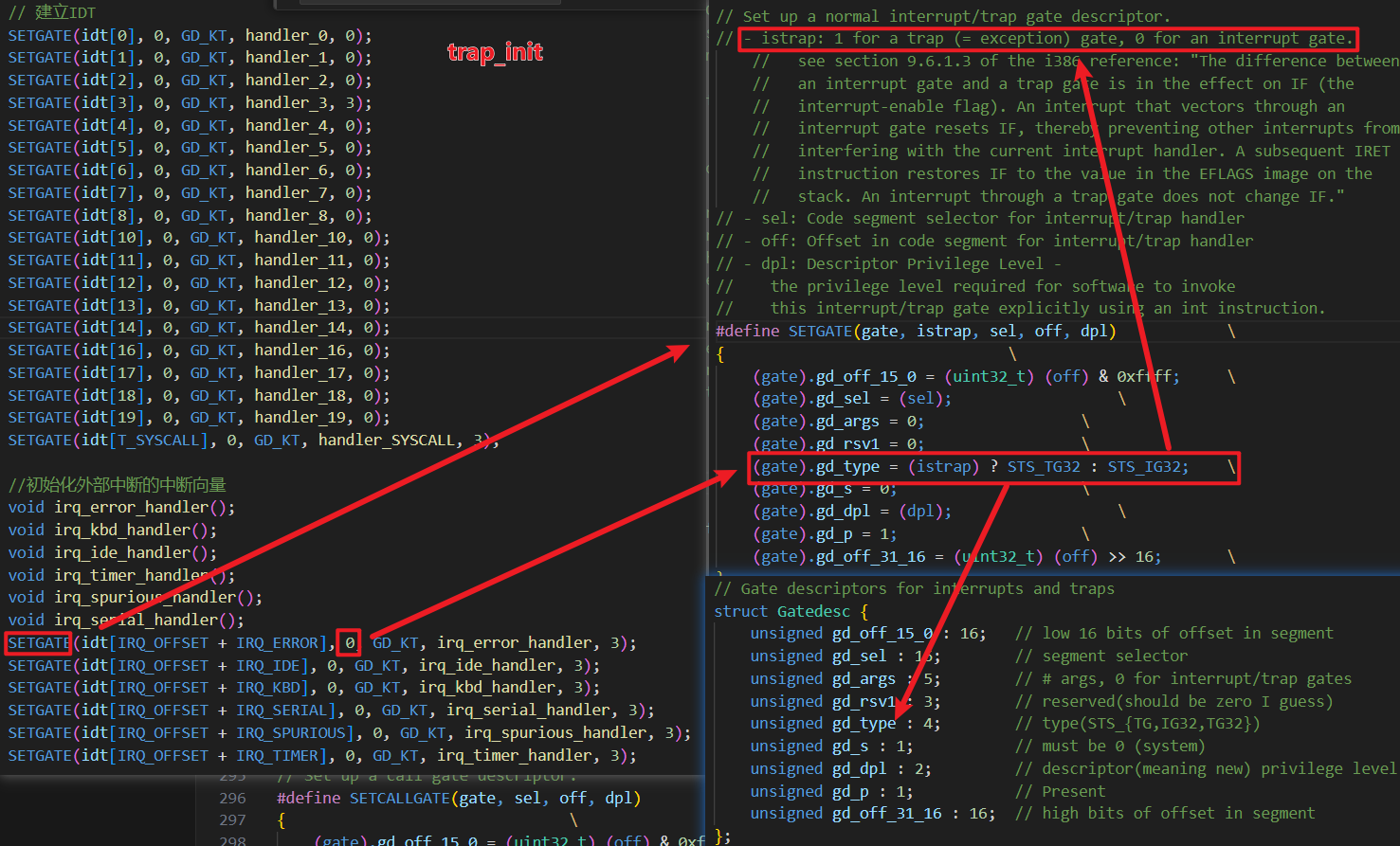Screen dimensions: 1400x846
Task: Click the '// must be 0 (system)' comment
Action: (1110, 746)
